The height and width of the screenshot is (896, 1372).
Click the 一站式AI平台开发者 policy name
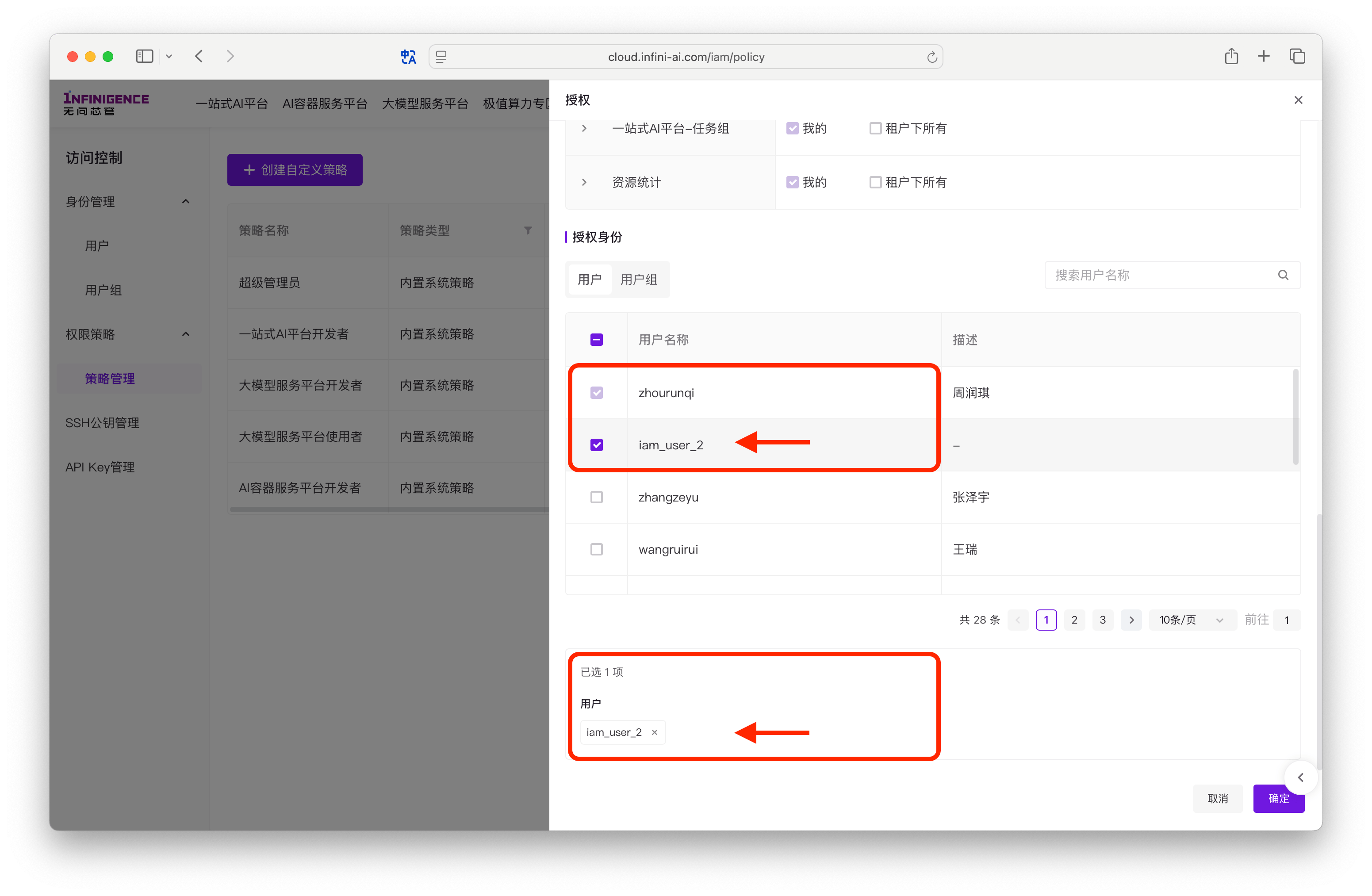[293, 334]
